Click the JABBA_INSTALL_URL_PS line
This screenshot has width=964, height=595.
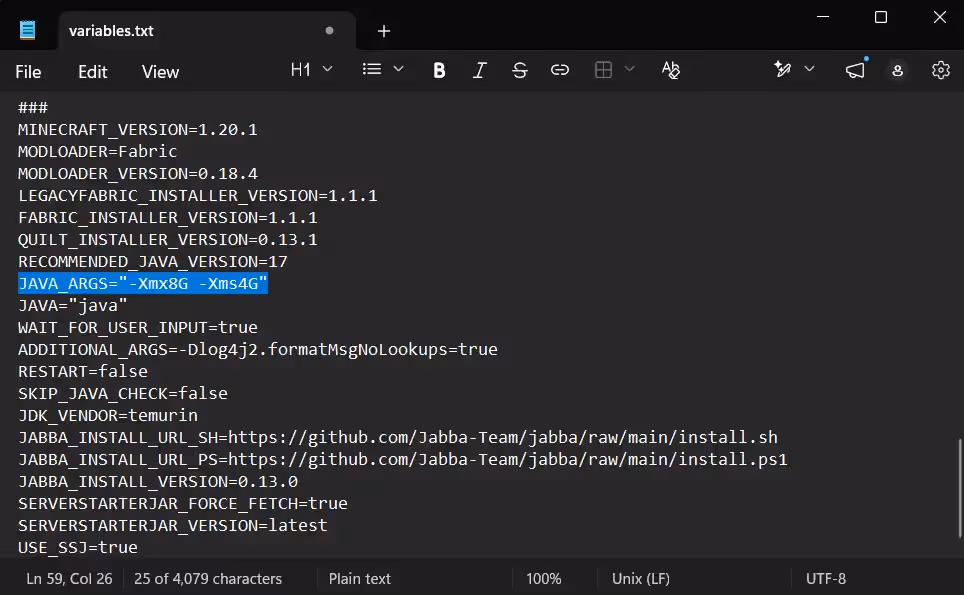point(403,459)
